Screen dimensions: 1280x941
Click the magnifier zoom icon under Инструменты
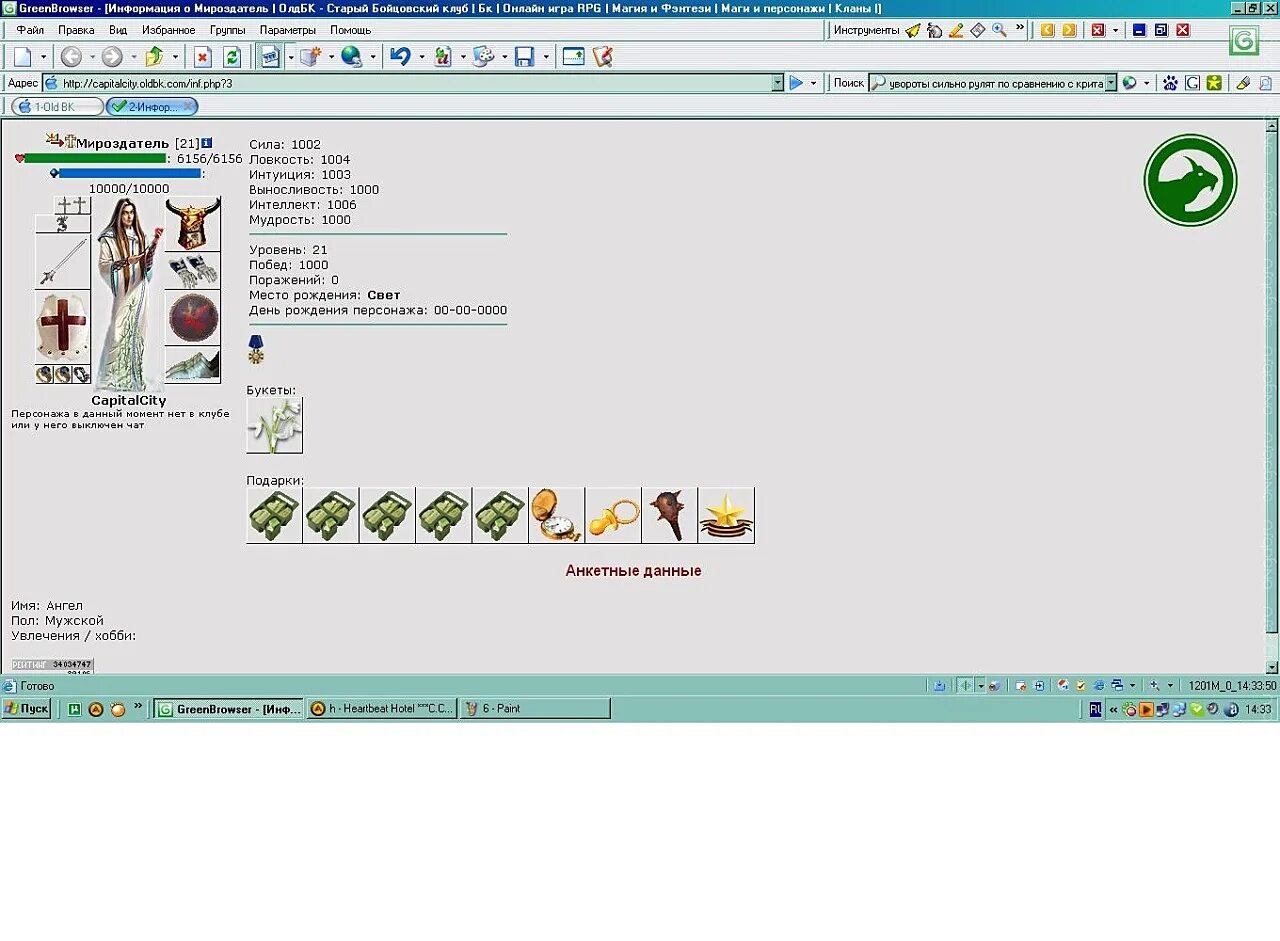click(x=999, y=30)
